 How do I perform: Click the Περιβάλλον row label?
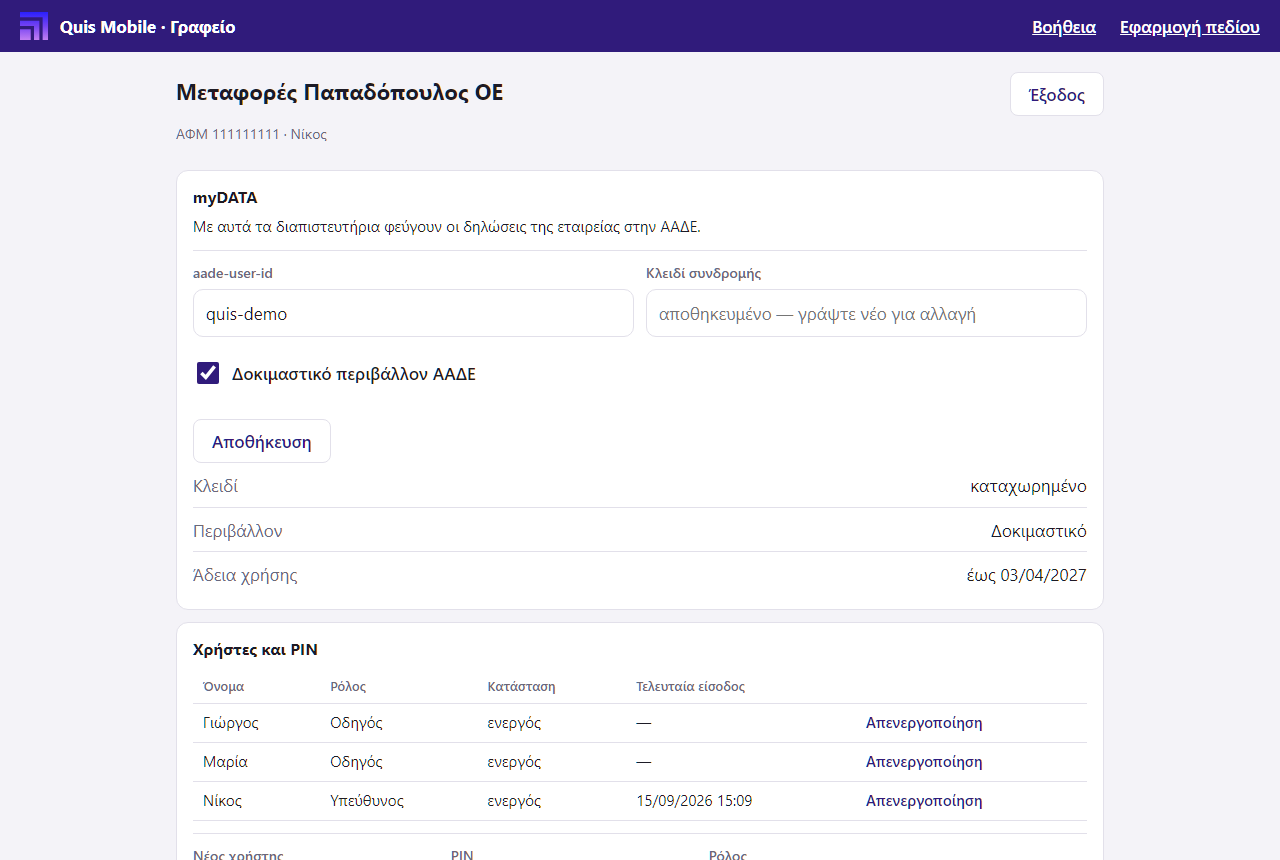(x=238, y=531)
